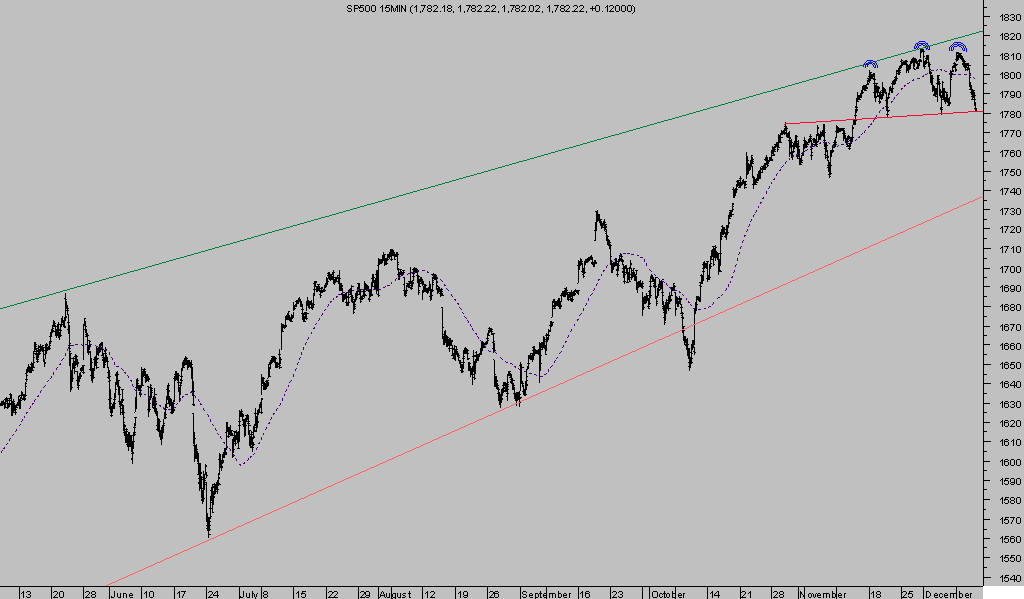The image size is (1024, 599).
Task: Click the 1780 price axis label
Action: tap(1007, 114)
